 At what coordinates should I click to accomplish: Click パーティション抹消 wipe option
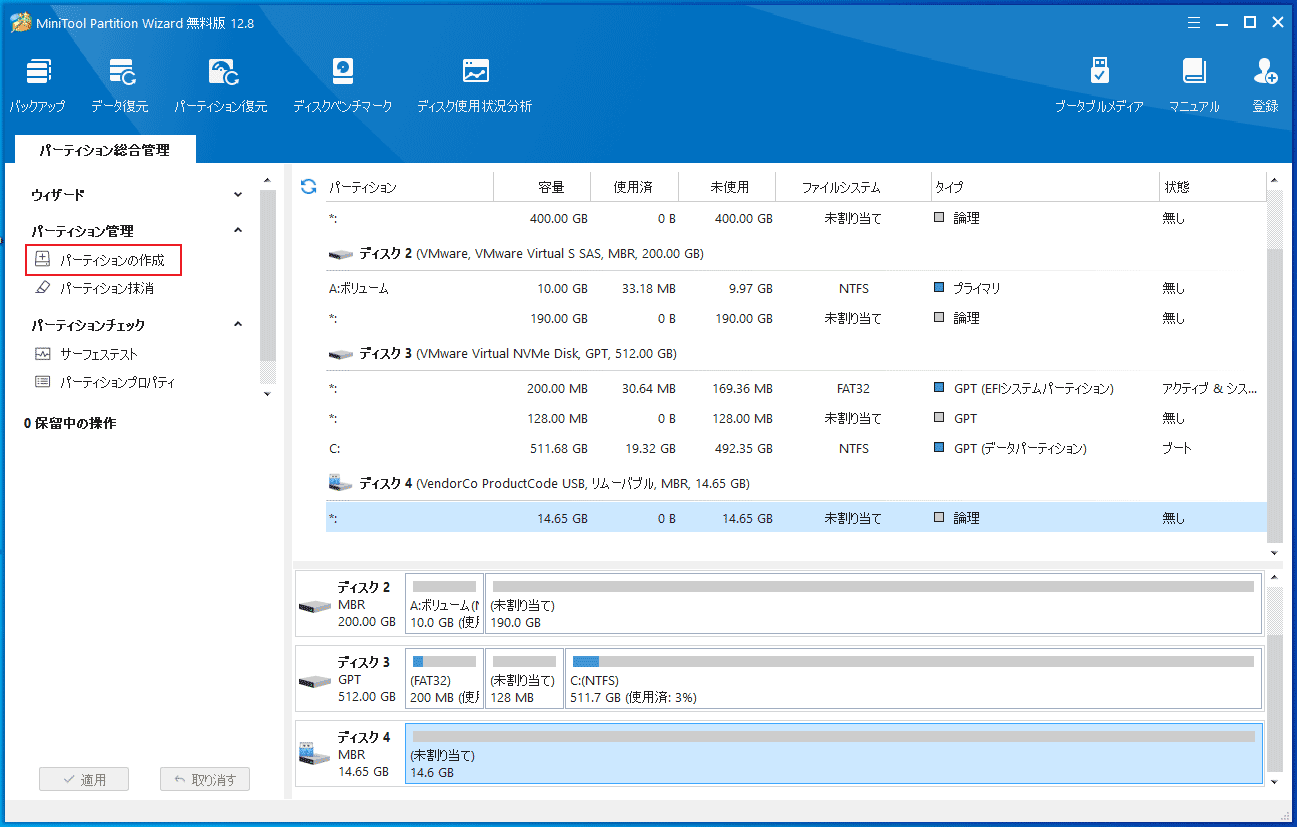[106, 288]
